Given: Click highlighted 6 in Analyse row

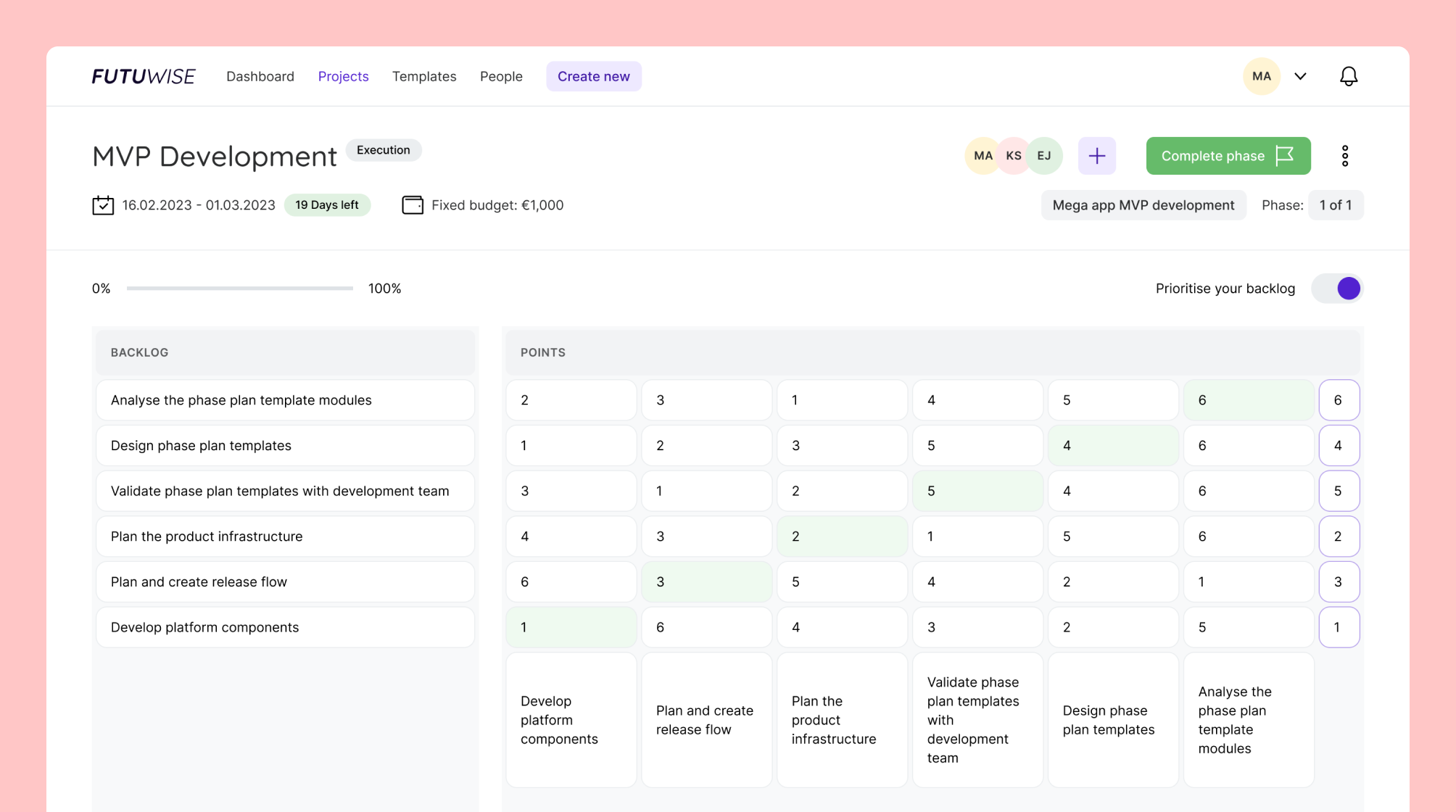Looking at the screenshot, I should pyautogui.click(x=1248, y=400).
